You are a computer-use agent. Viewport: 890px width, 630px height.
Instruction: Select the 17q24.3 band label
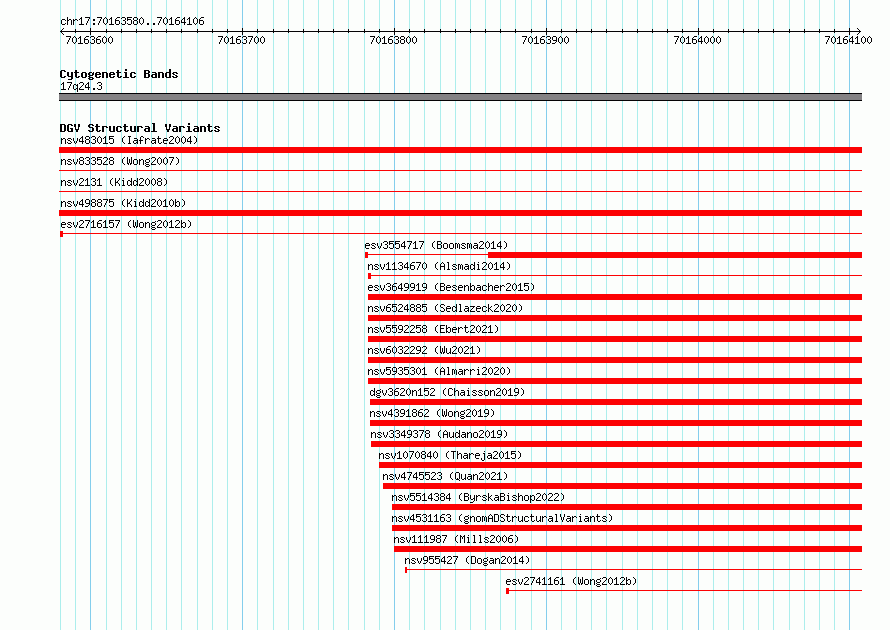(81, 86)
